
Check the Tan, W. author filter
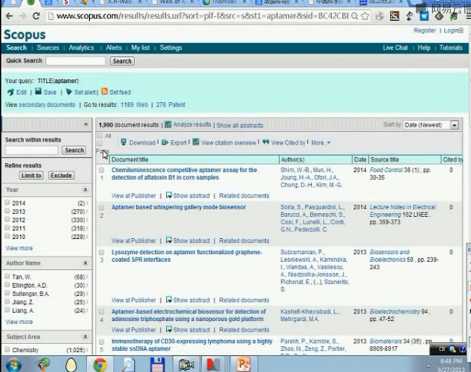[x=7, y=276]
